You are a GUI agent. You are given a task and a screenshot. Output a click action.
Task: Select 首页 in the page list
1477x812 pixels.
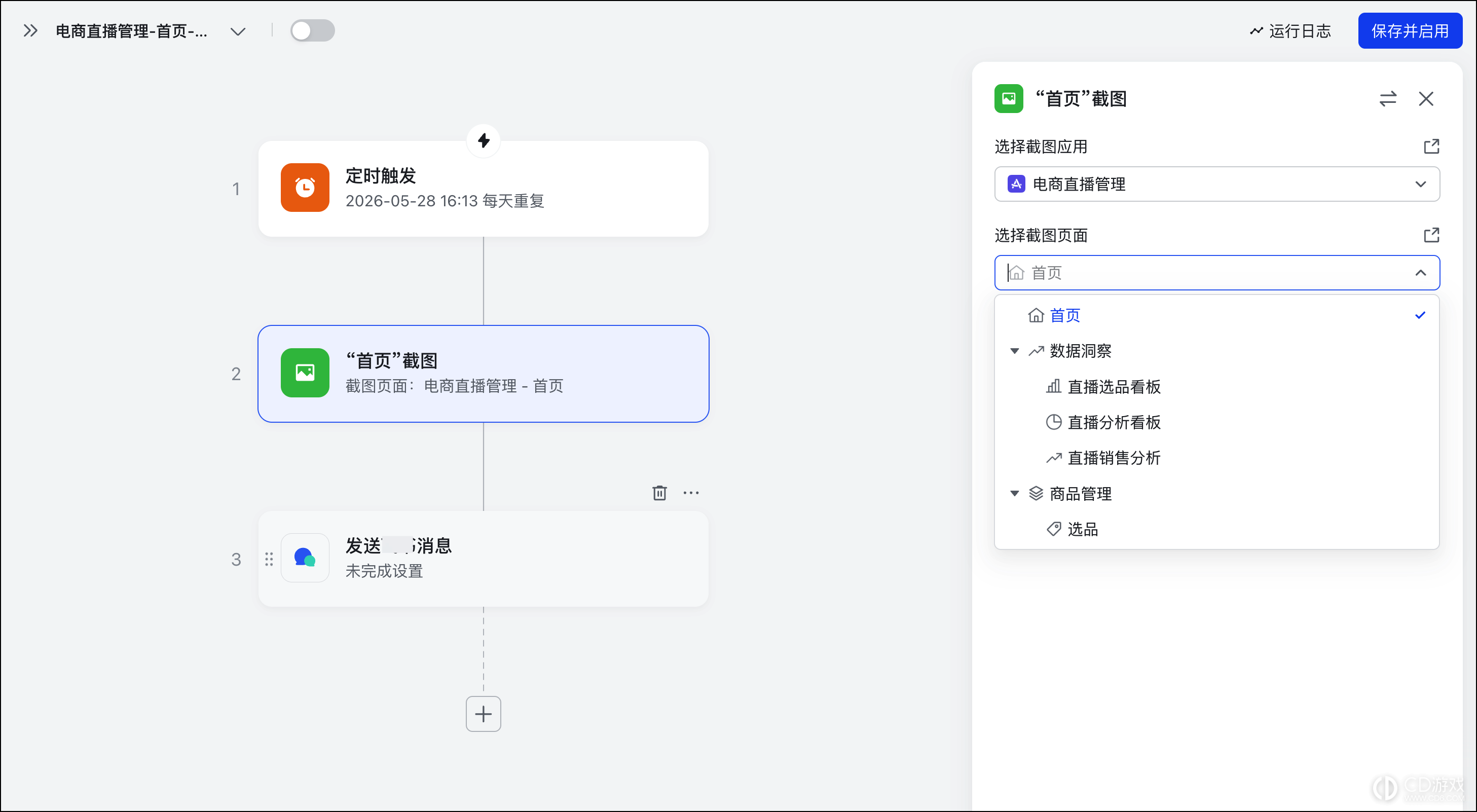point(1216,315)
